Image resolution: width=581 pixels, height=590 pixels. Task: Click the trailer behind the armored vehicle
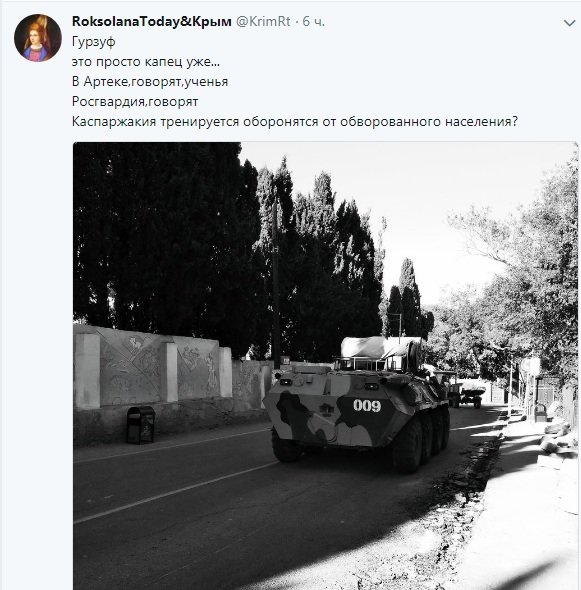coord(470,396)
